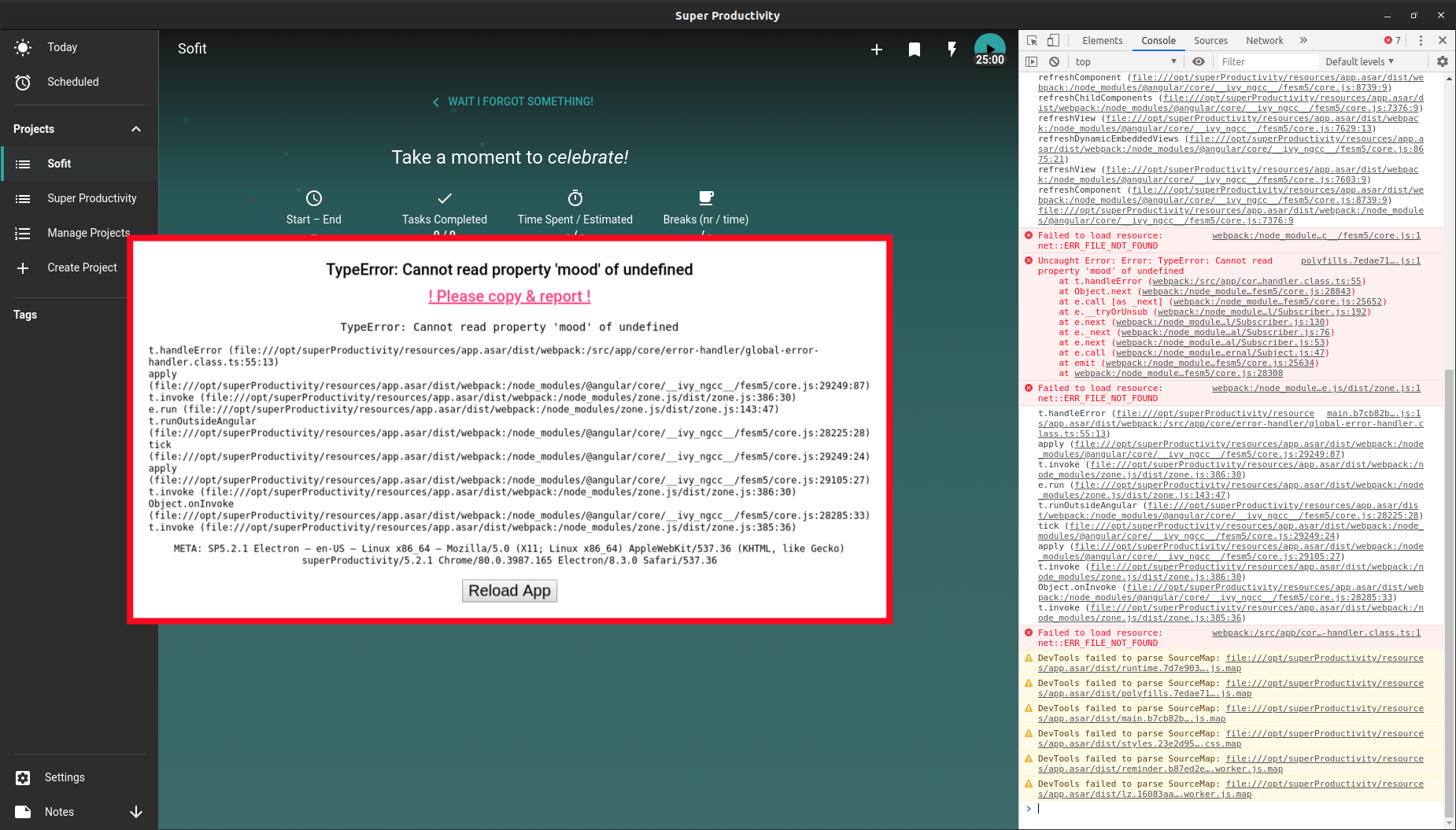Switch to Console tab
The image size is (1456, 830).
[1159, 40]
